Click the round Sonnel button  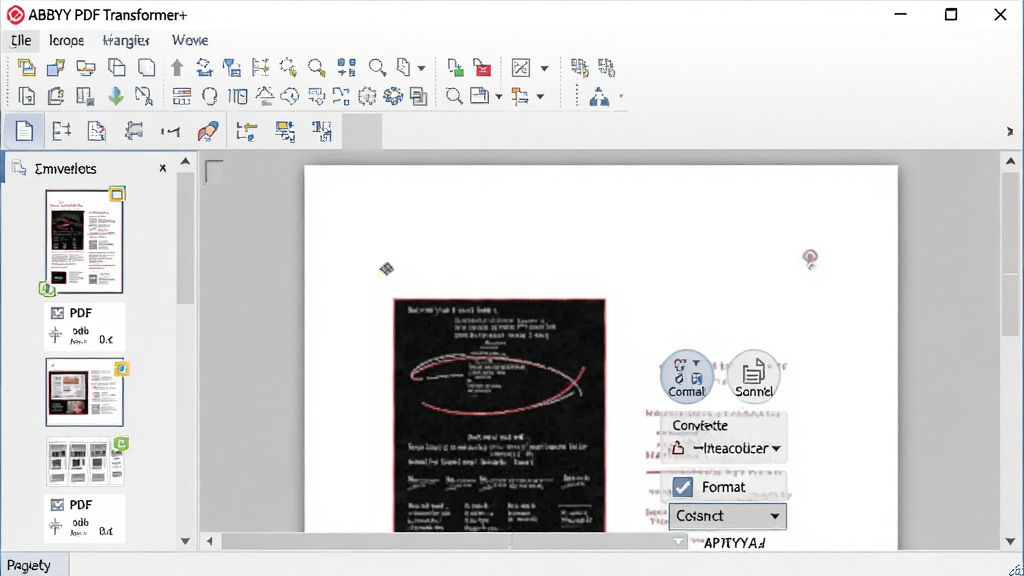(x=754, y=376)
